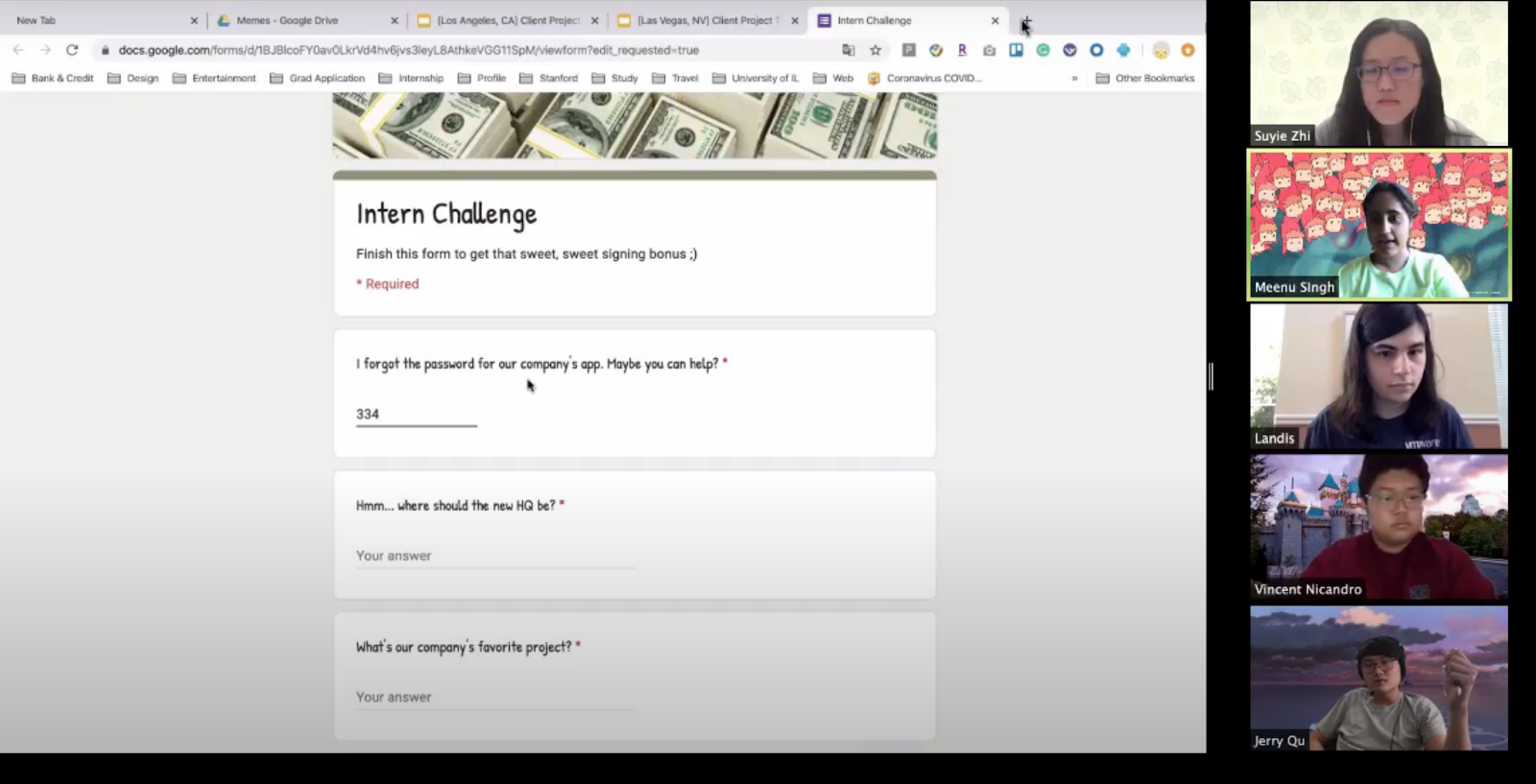Go back with the browser back arrow

tap(18, 50)
